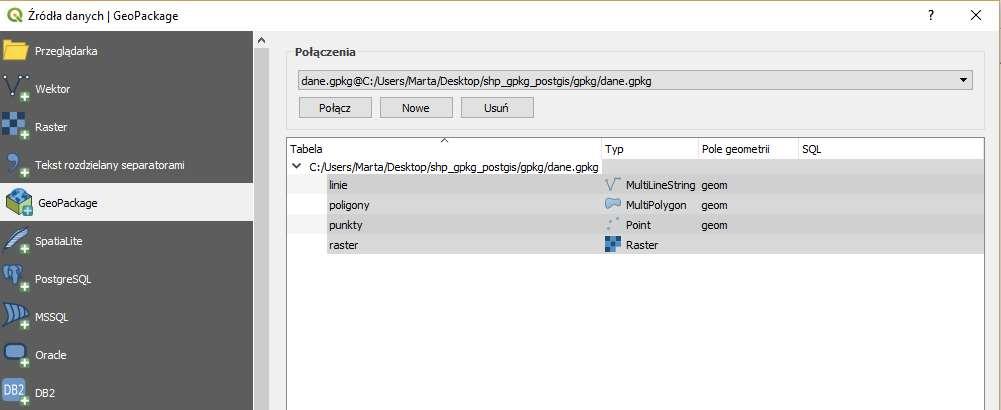
Task: Click the geom cell for poligony
Action: (x=714, y=205)
